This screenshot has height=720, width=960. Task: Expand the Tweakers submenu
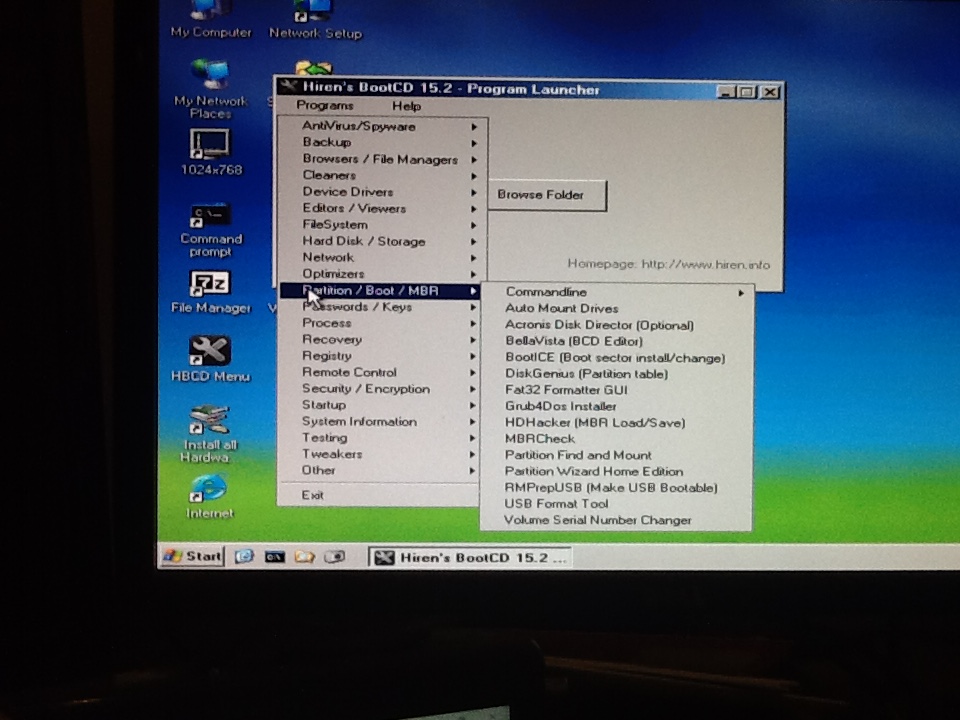coord(381,454)
